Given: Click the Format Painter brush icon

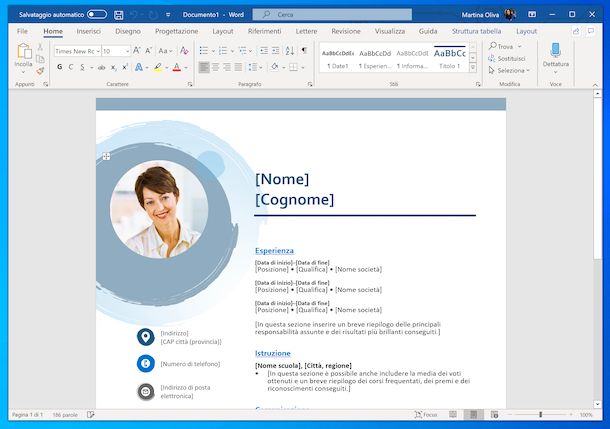Looking at the screenshot, I should click(40, 71).
